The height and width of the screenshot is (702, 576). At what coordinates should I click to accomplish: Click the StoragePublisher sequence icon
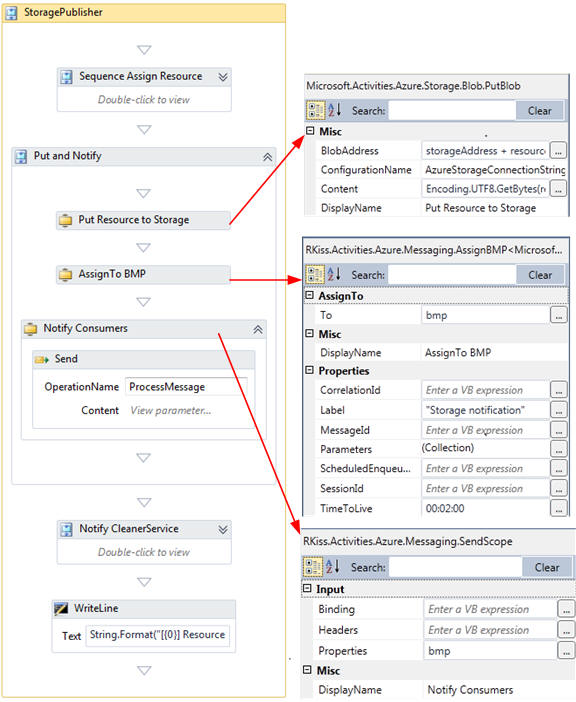click(11, 13)
